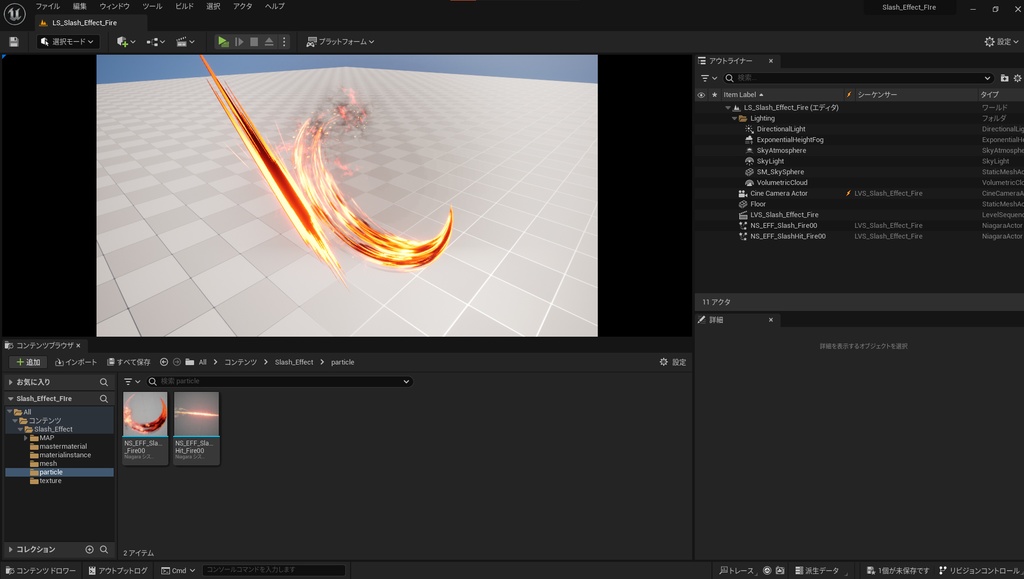Open the 編集 menu

pyautogui.click(x=80, y=7)
